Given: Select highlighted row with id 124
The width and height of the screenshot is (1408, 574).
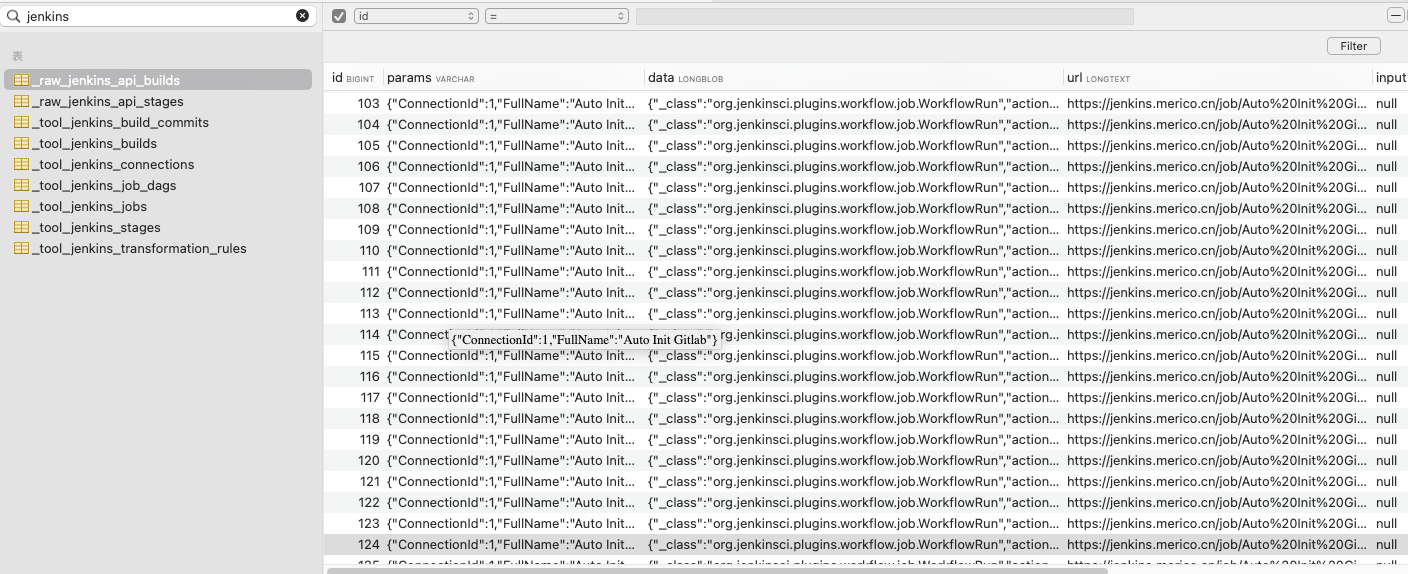Looking at the screenshot, I should pos(865,544).
